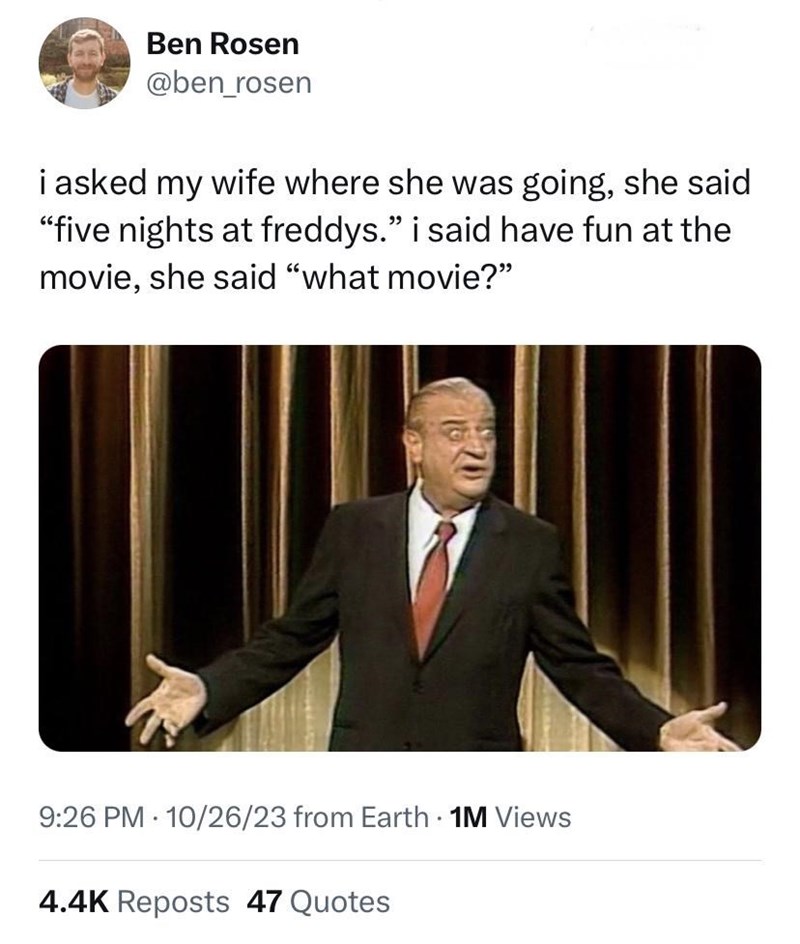Click the comedian's face in the image
The image size is (800, 944).
click(x=454, y=437)
